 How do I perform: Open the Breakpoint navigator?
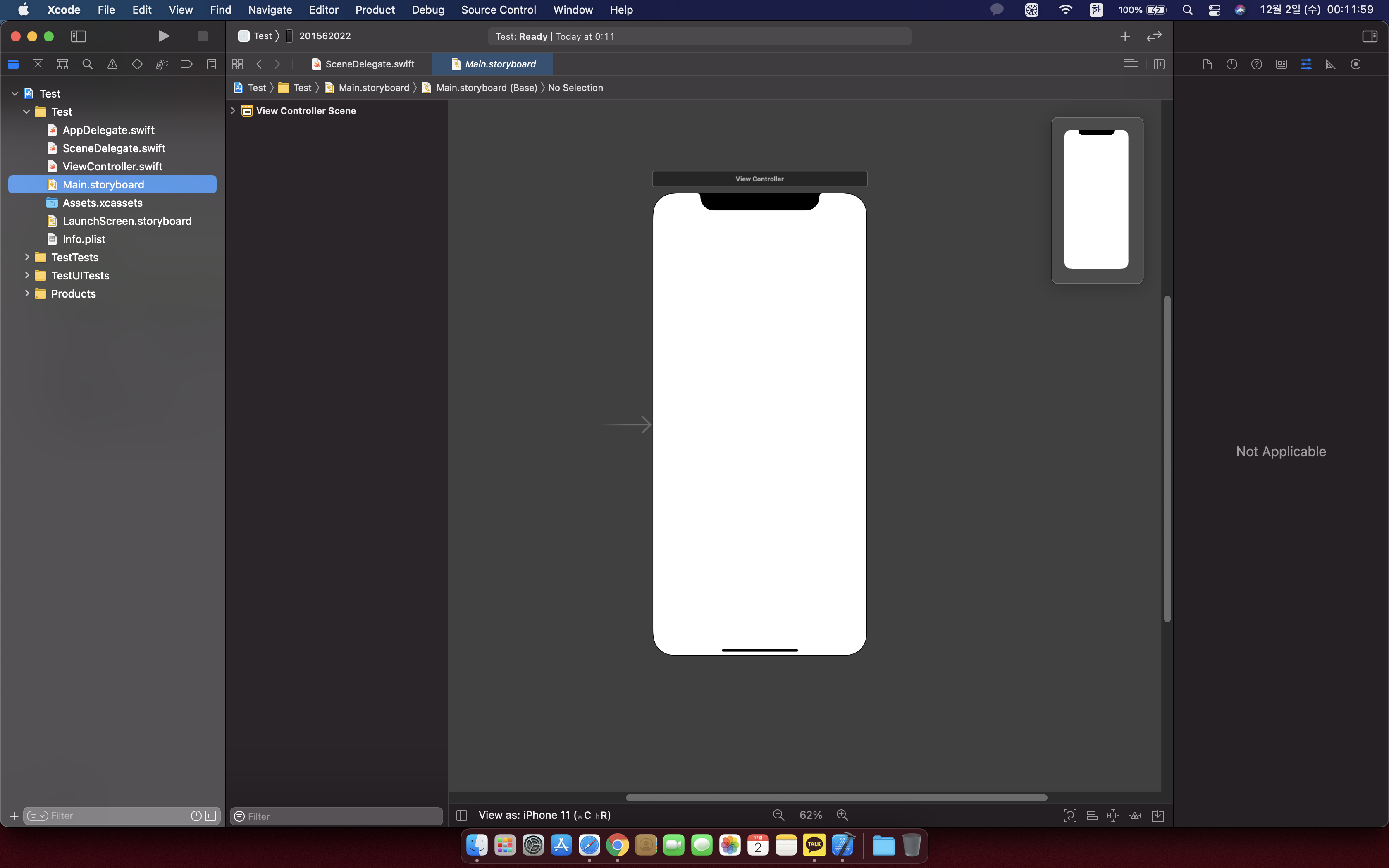[x=186, y=64]
